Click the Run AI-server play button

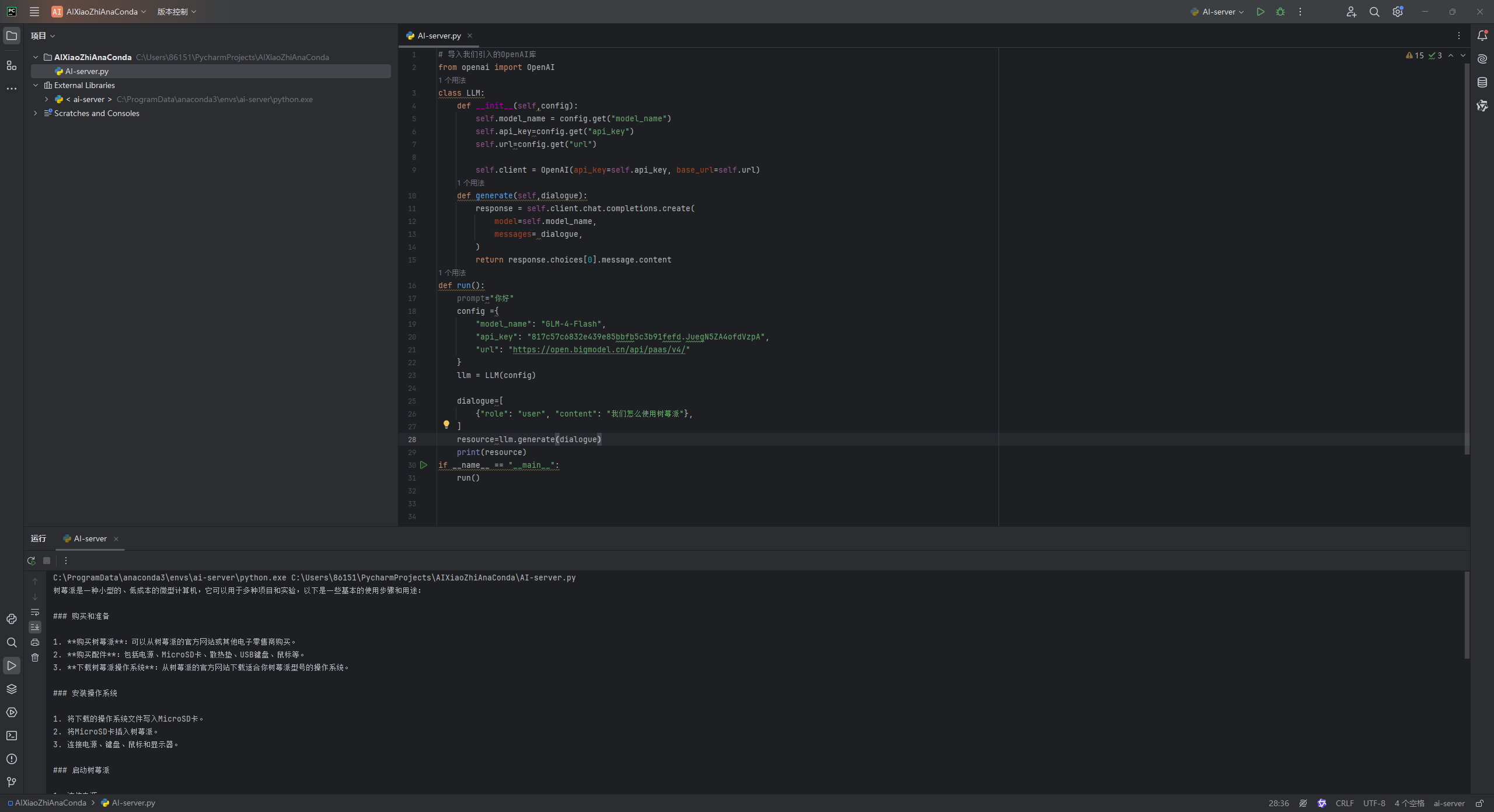point(1261,12)
